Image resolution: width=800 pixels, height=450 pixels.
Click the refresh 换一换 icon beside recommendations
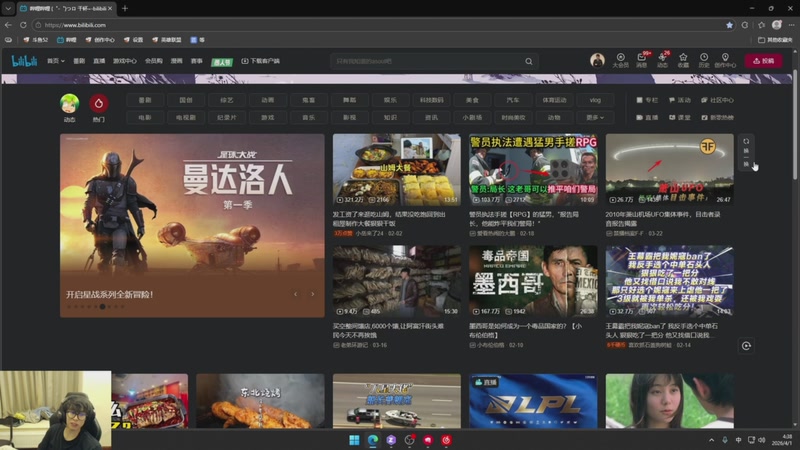coord(746,152)
